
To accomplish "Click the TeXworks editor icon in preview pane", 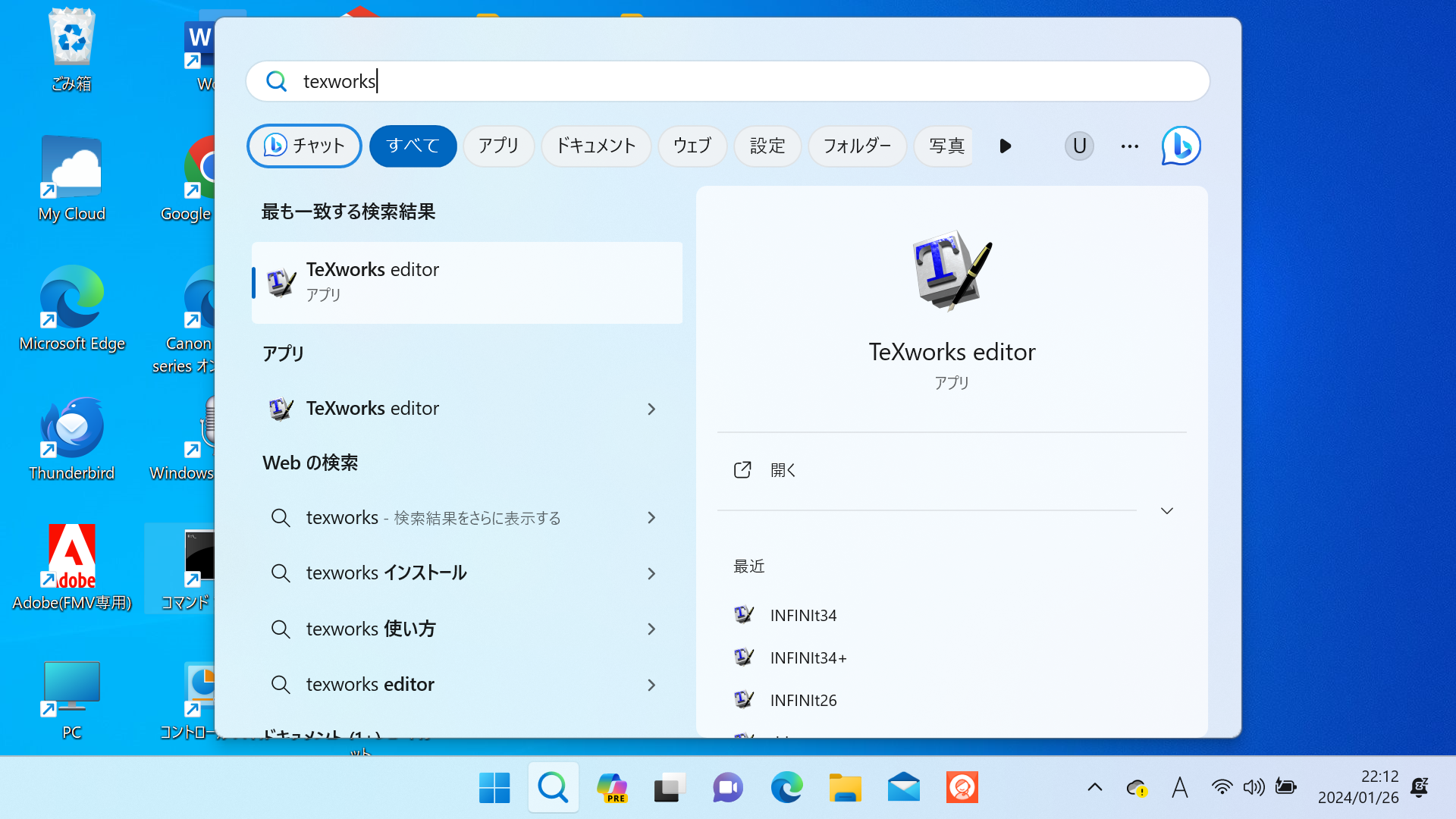I will point(951,271).
